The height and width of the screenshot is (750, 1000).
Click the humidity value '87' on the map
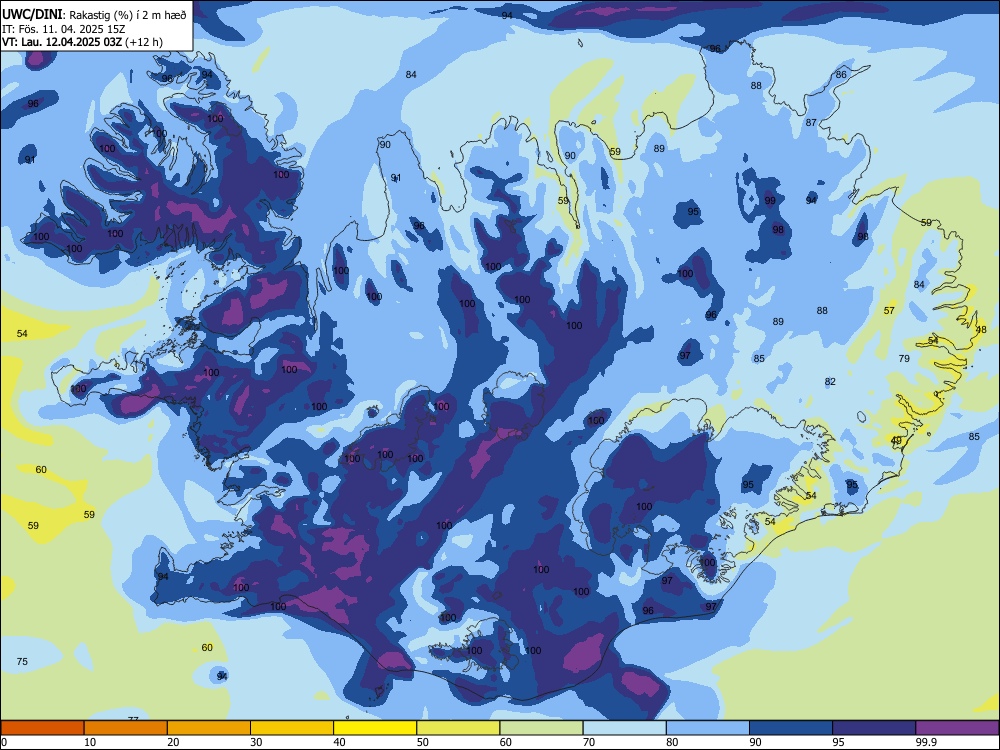tap(811, 122)
